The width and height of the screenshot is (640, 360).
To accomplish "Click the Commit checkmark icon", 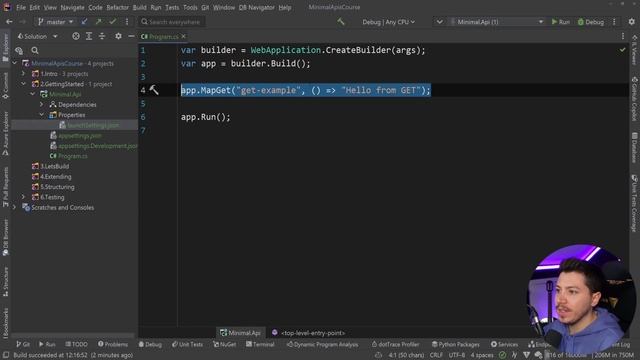I will (x=113, y=22).
